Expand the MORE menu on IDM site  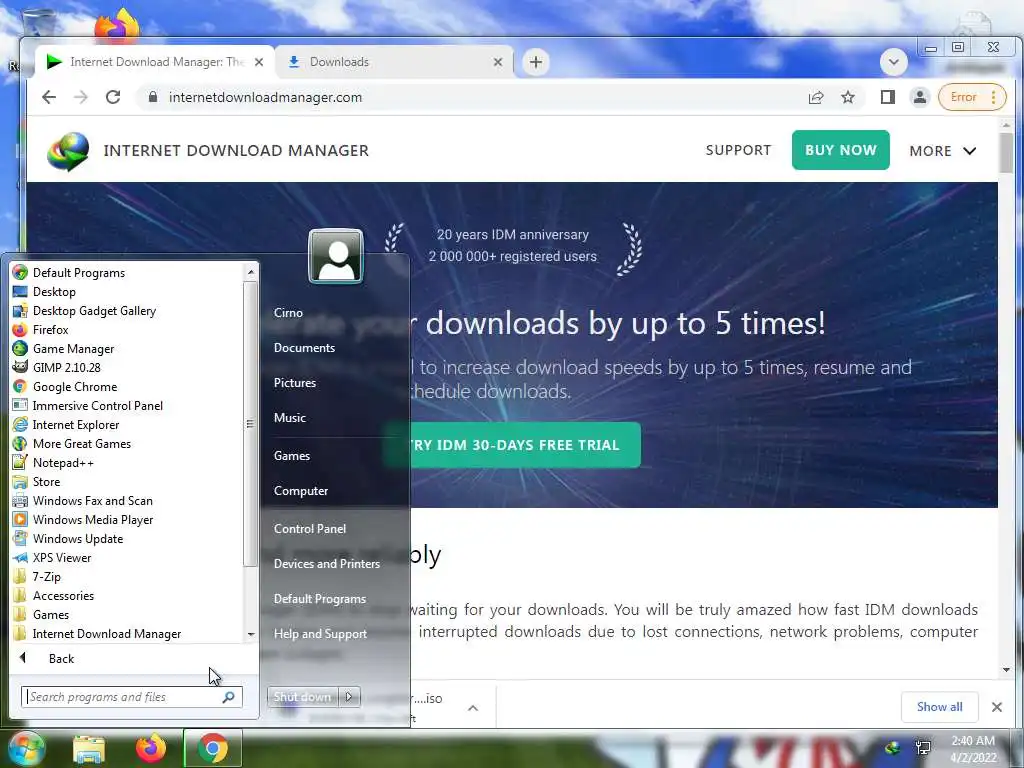click(x=943, y=151)
